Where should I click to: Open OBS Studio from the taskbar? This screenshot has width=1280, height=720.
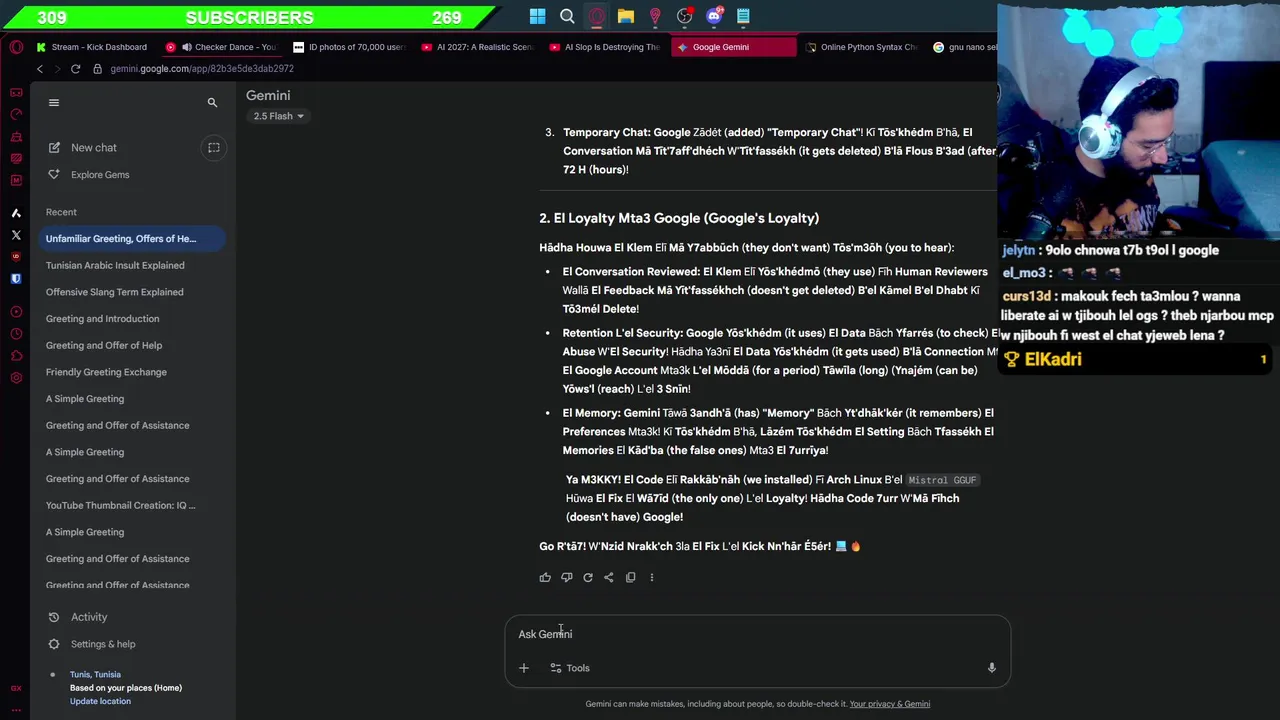[x=685, y=16]
